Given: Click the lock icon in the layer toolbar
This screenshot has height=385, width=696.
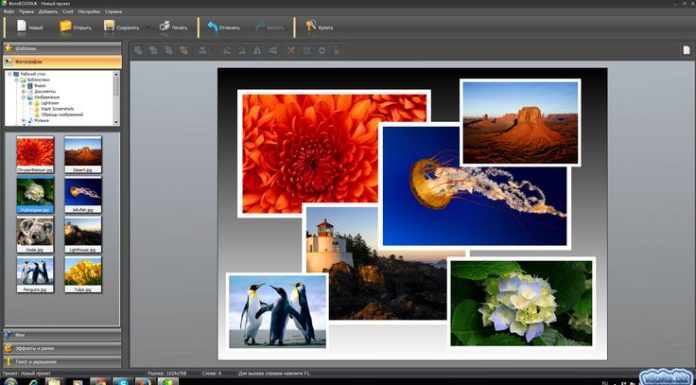Looking at the screenshot, I should point(336,50).
